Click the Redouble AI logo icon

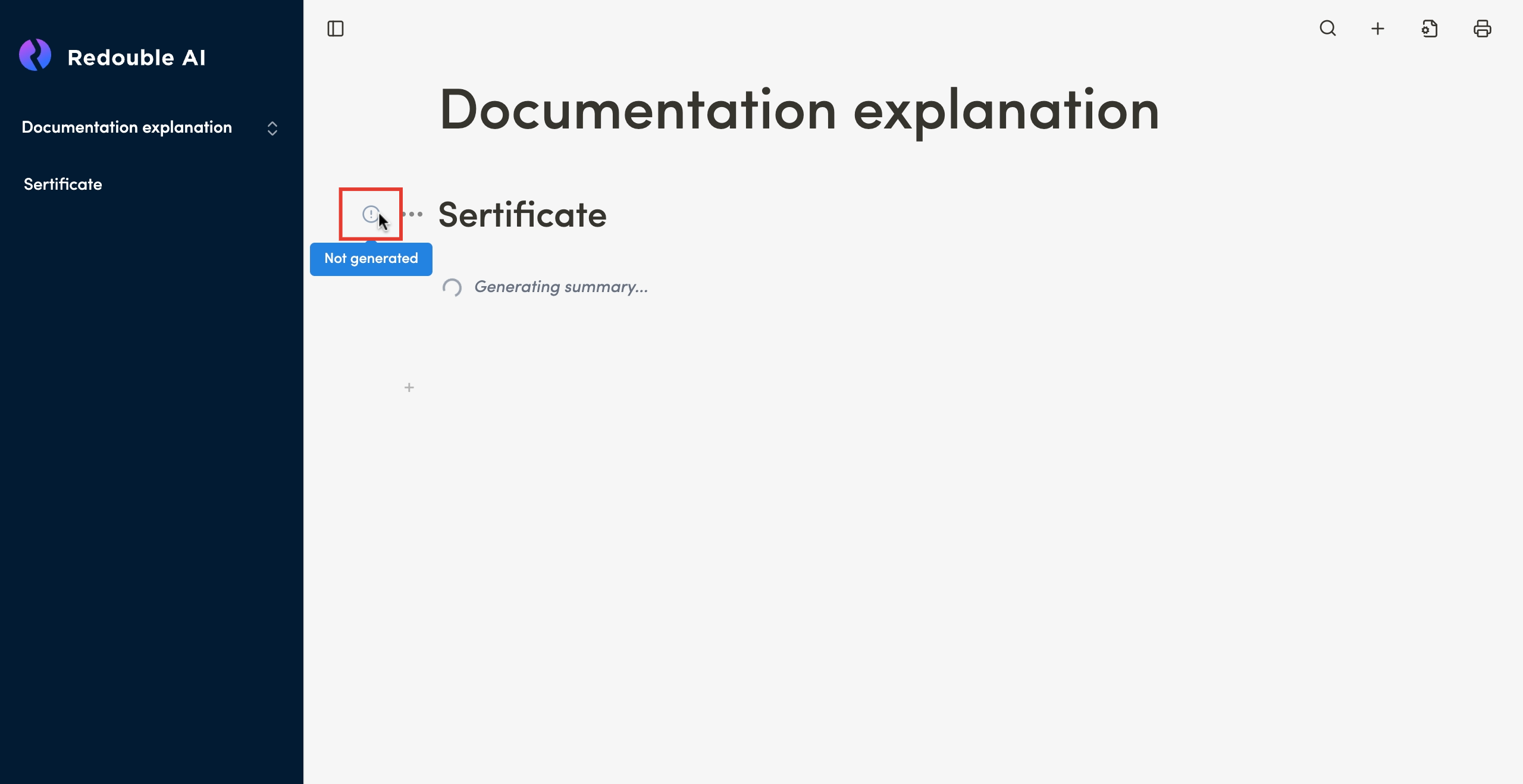35,55
